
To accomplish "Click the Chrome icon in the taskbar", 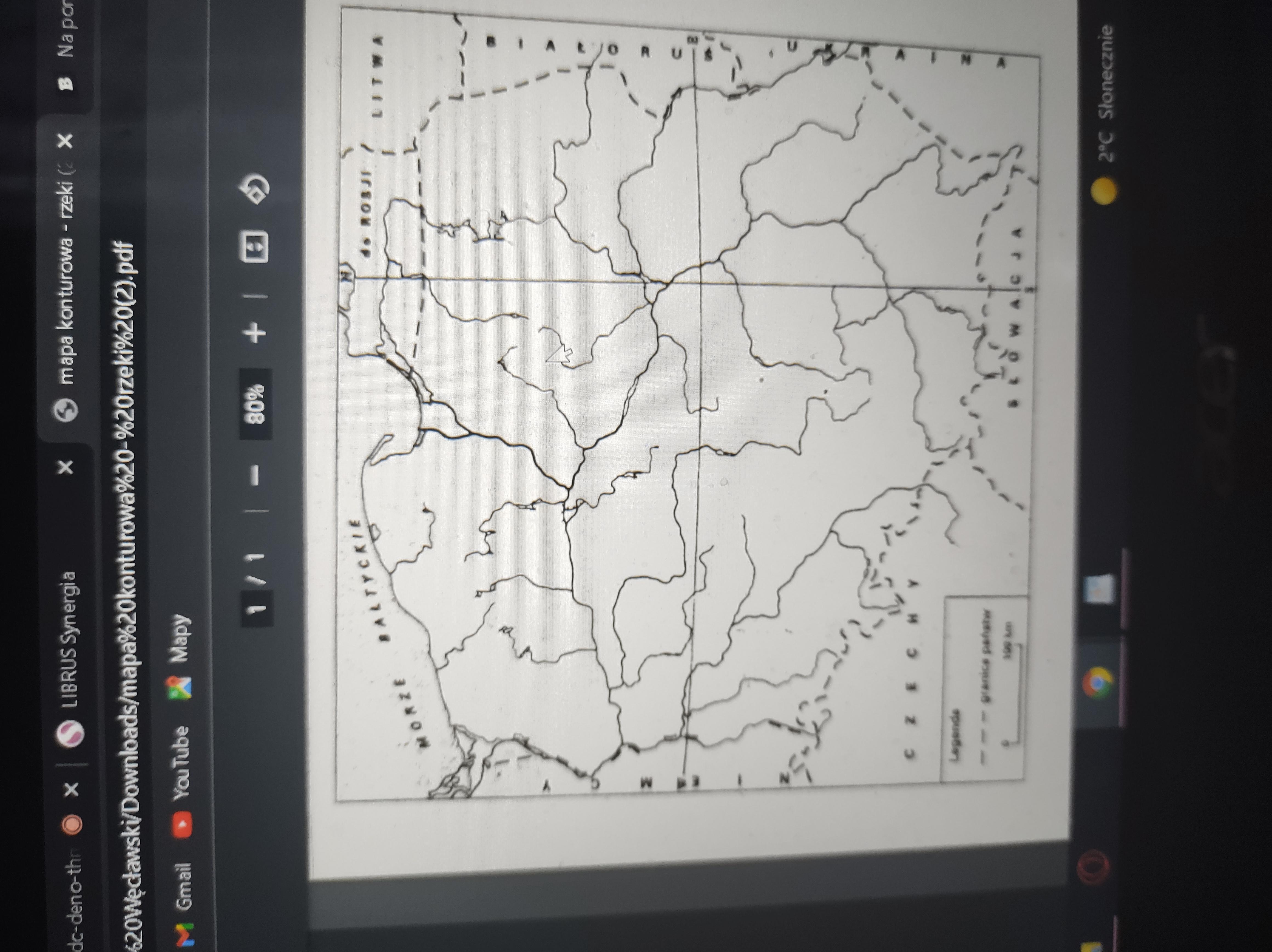I will point(1097,683).
